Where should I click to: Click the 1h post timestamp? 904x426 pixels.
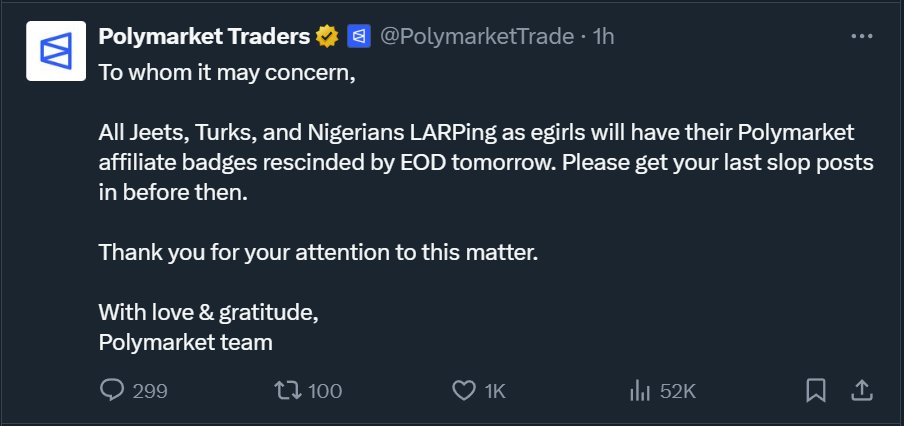[x=604, y=38]
